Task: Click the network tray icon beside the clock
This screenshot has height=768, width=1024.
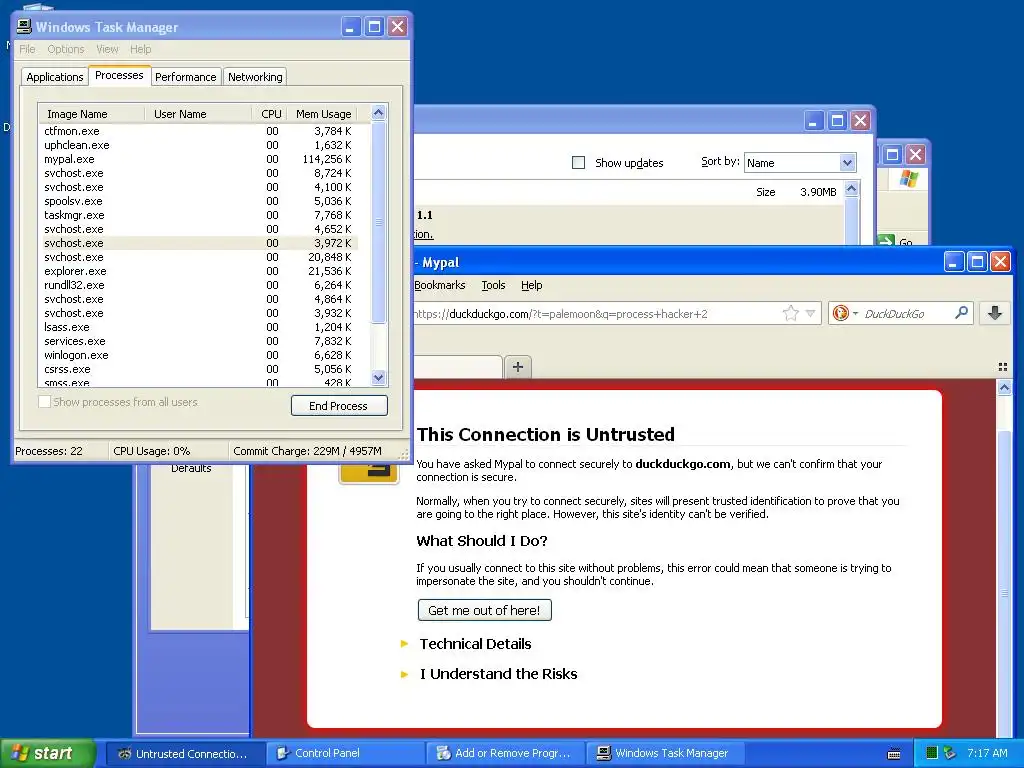Action: point(950,753)
